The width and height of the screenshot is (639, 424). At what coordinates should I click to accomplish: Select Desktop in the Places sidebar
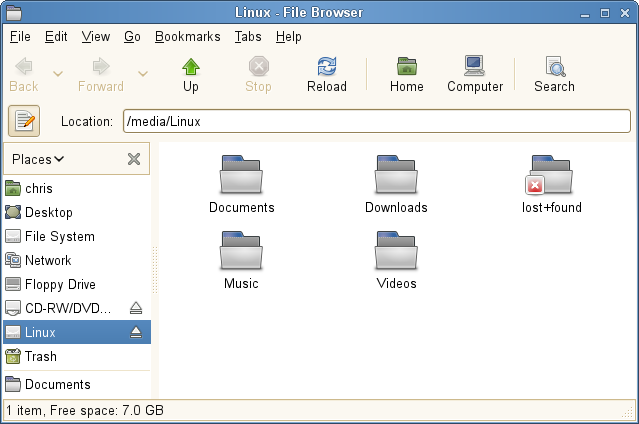[77, 212]
